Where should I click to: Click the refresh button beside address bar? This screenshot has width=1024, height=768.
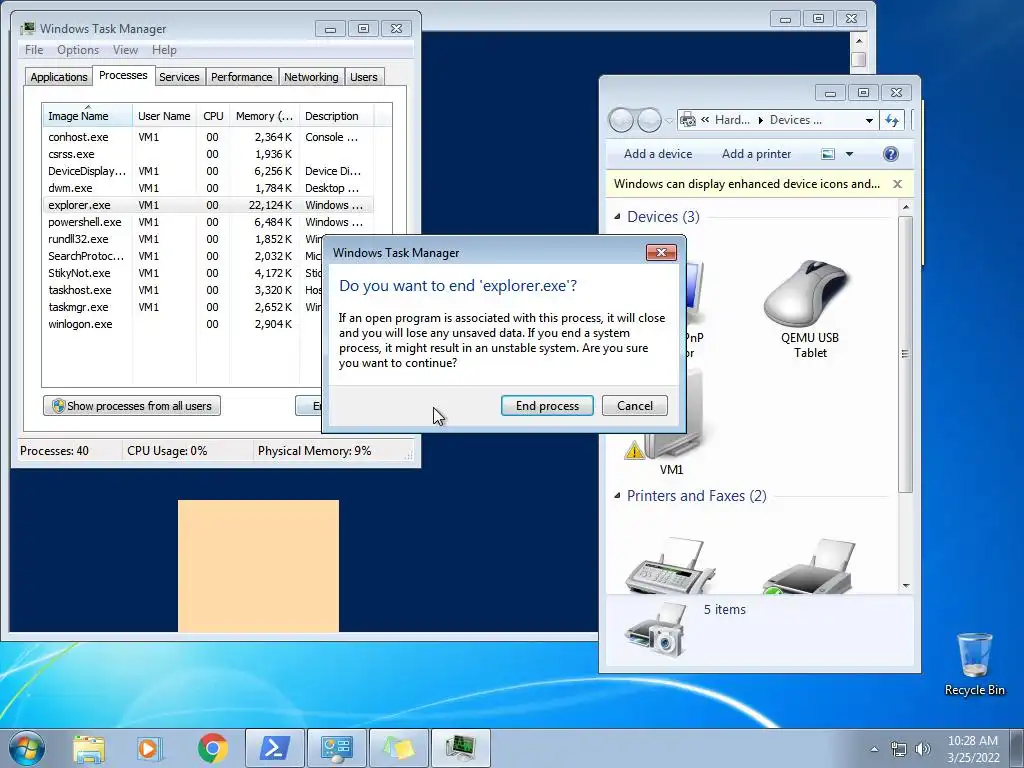pos(891,120)
